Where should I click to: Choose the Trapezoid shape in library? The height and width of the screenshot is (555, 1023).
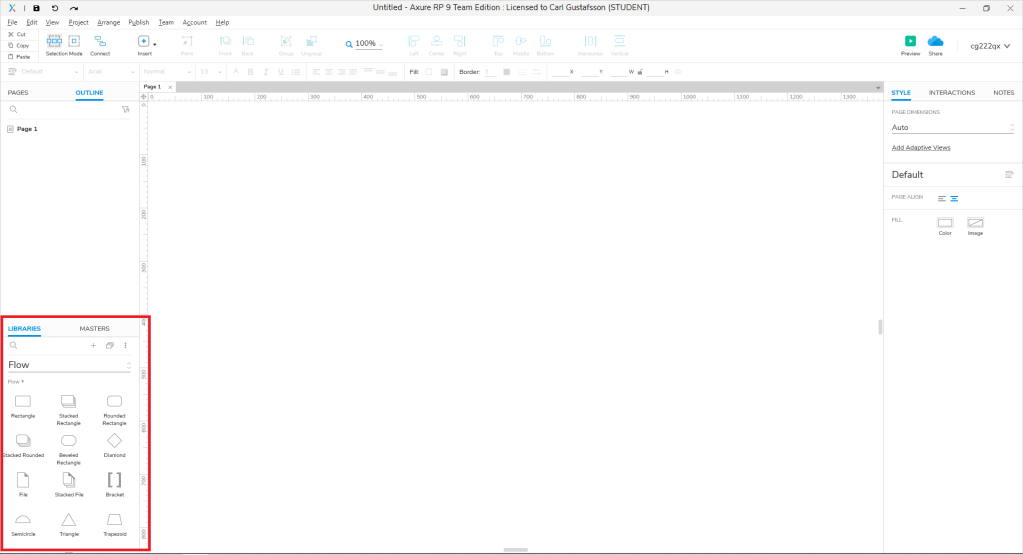114,519
